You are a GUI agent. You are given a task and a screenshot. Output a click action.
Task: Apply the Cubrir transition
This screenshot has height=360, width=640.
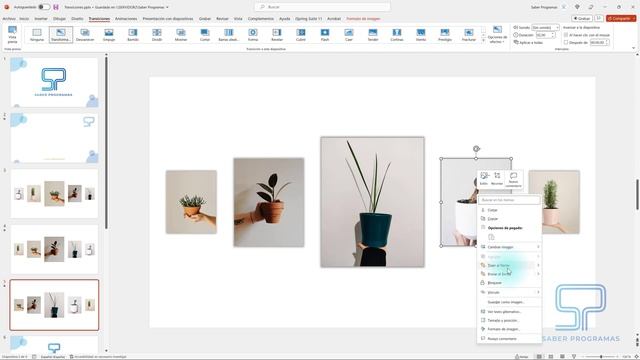tap(301, 35)
